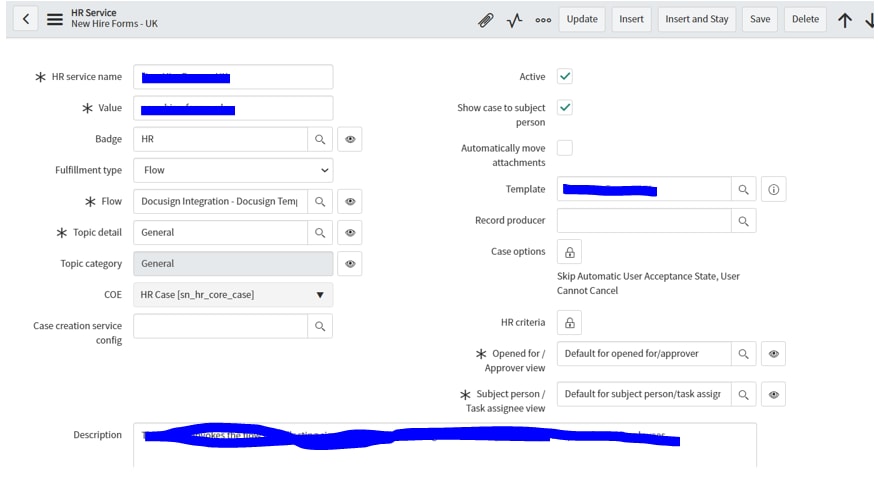Preview the Badge HR record
This screenshot has width=878, height=478.
point(350,139)
